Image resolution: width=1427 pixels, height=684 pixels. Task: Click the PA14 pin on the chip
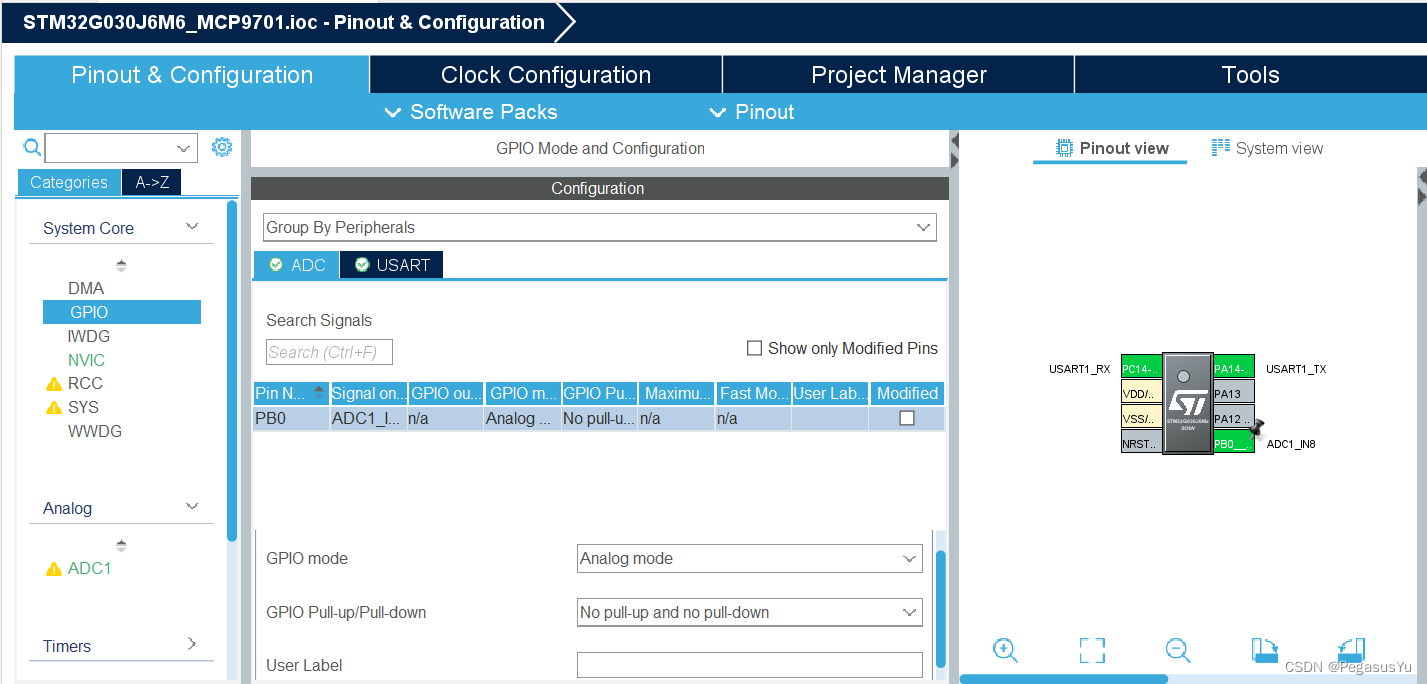point(1233,369)
